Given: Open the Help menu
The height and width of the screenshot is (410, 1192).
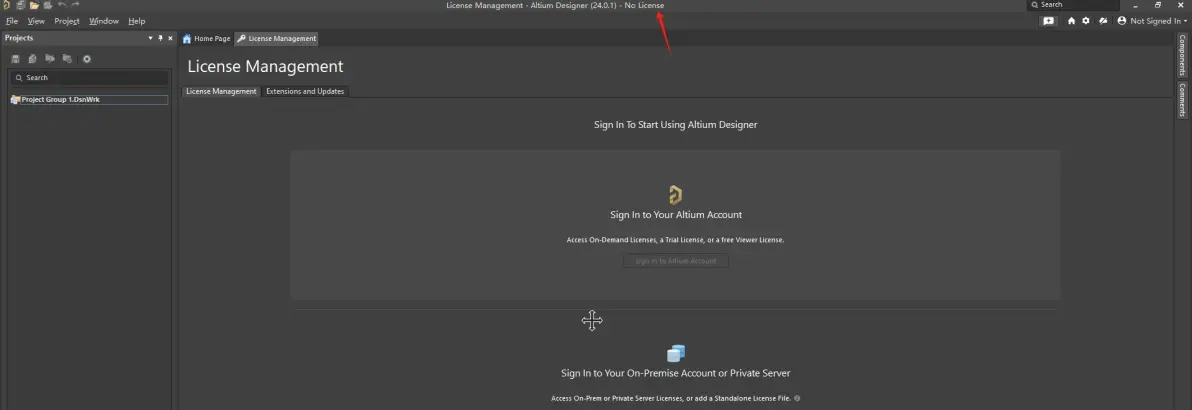Looking at the screenshot, I should tap(137, 21).
